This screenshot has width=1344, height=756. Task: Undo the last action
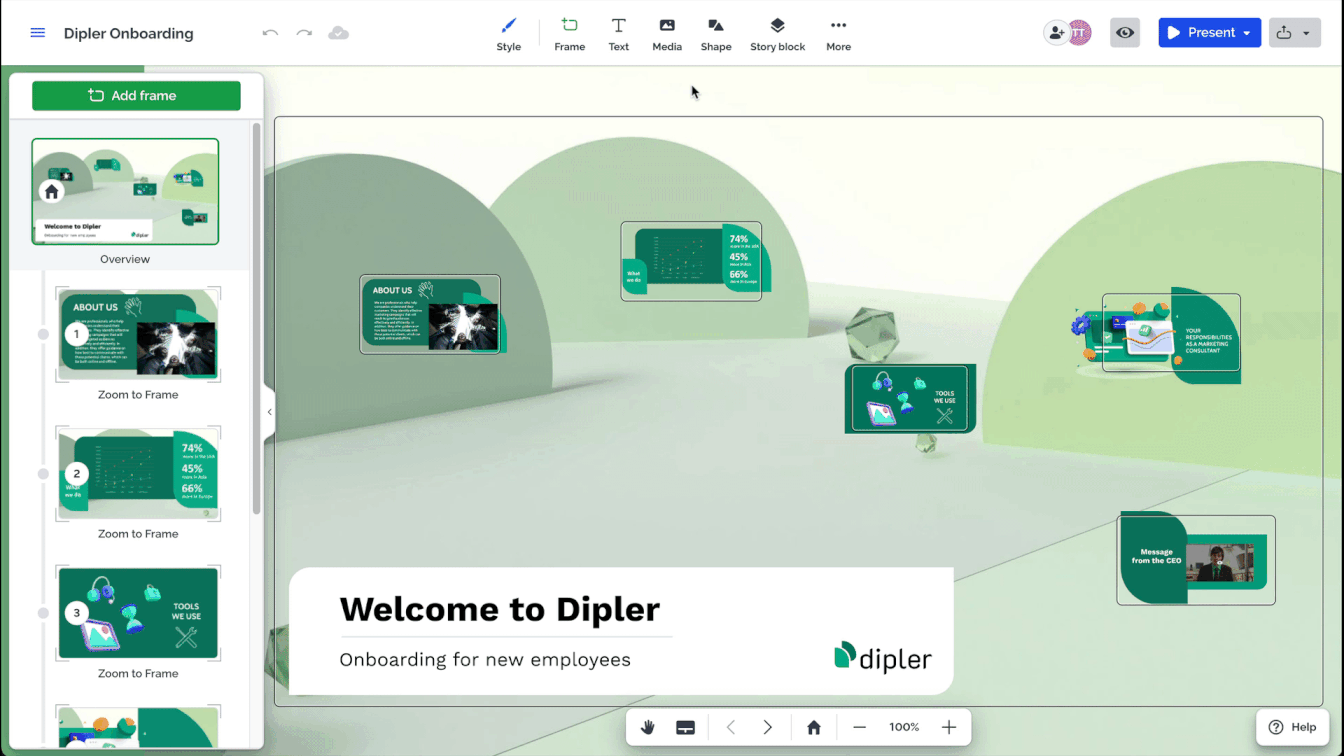[x=270, y=33]
